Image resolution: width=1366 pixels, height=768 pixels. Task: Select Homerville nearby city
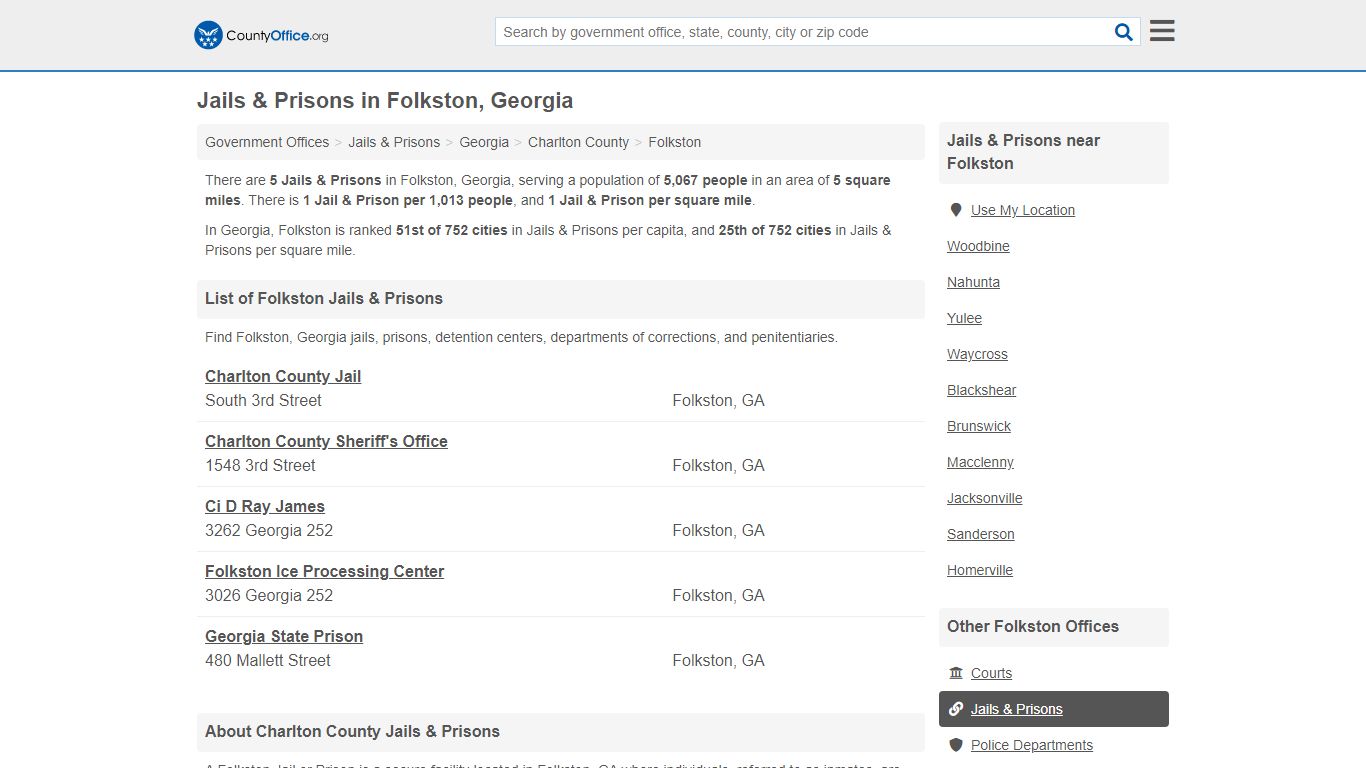(980, 570)
